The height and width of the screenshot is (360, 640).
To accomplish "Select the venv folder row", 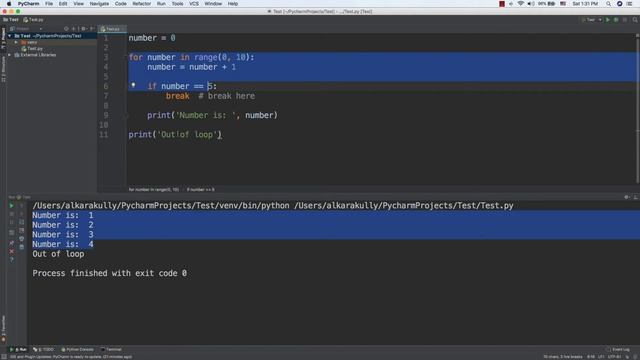I will 51,42.
